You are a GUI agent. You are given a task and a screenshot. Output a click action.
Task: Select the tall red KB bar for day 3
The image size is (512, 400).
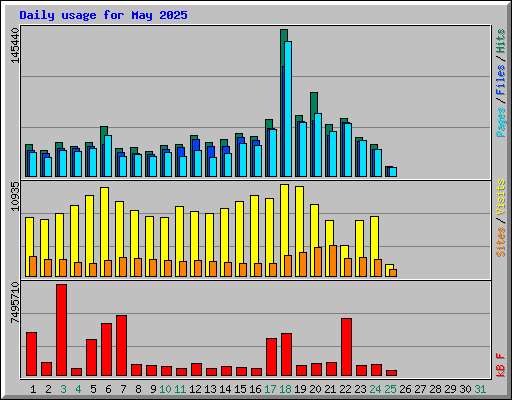pyautogui.click(x=61, y=330)
